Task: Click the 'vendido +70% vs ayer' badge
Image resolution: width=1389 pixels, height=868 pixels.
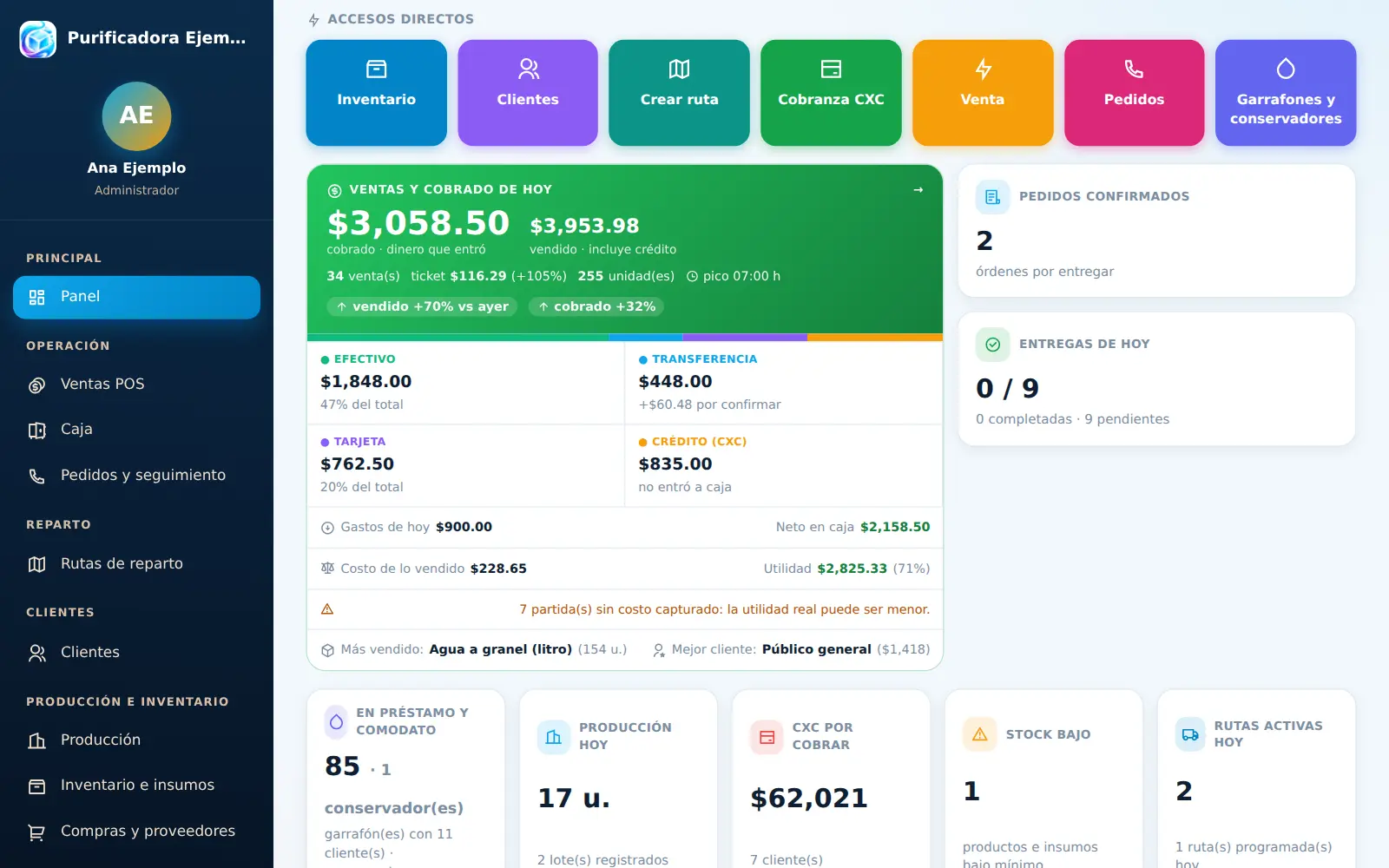Action: [x=423, y=306]
